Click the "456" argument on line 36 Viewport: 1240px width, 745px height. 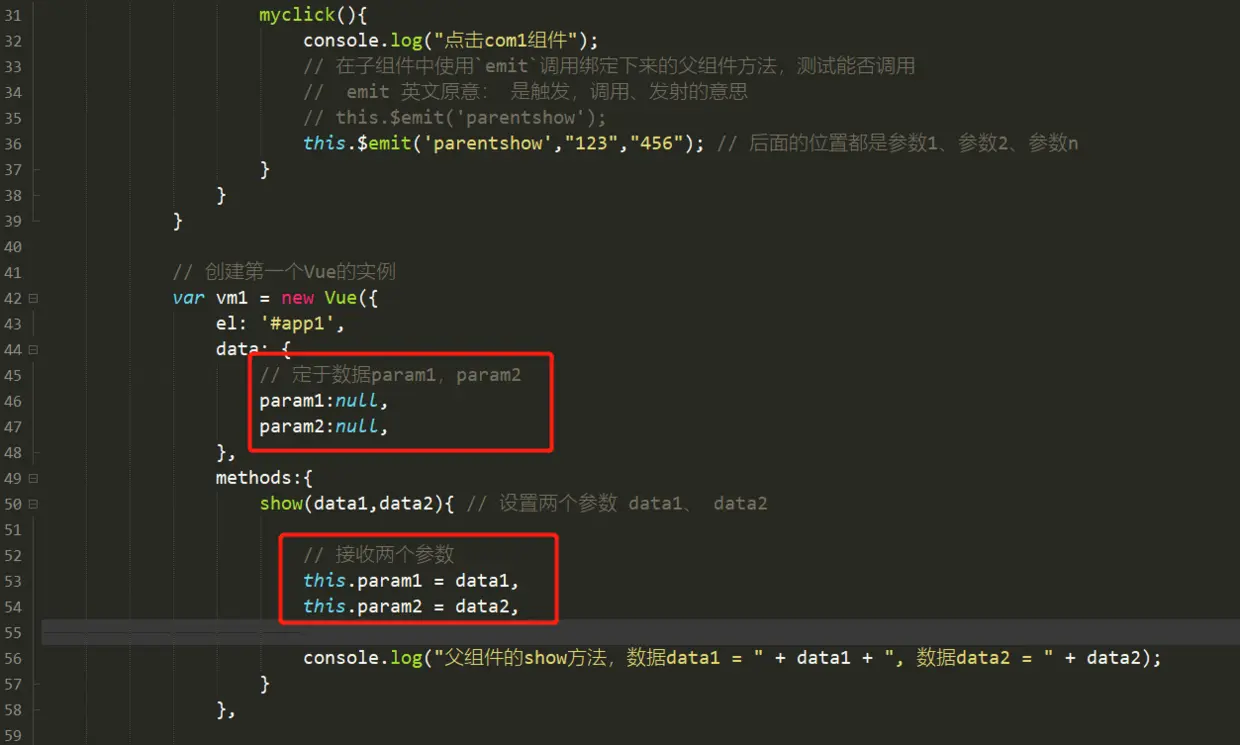pos(655,143)
